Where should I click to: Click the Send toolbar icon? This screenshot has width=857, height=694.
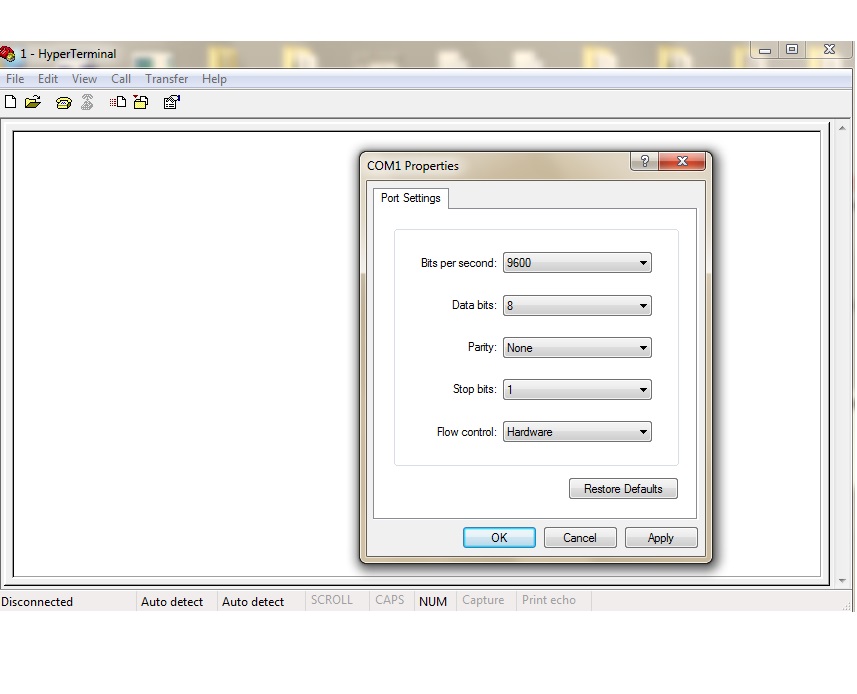pyautogui.click(x=118, y=102)
